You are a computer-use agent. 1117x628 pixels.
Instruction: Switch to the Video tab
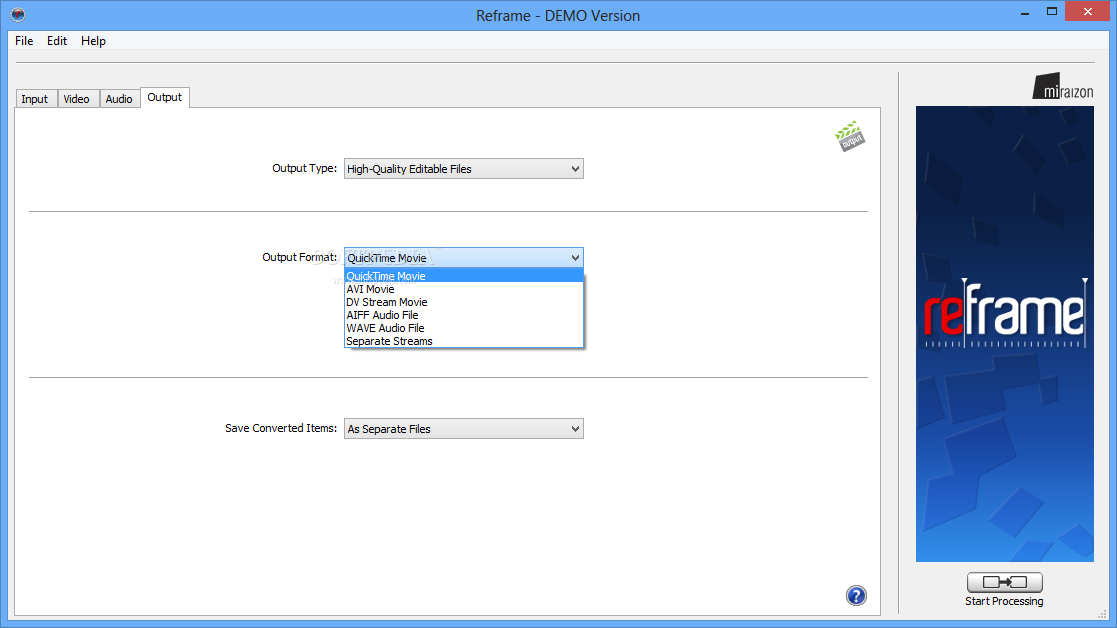click(77, 99)
